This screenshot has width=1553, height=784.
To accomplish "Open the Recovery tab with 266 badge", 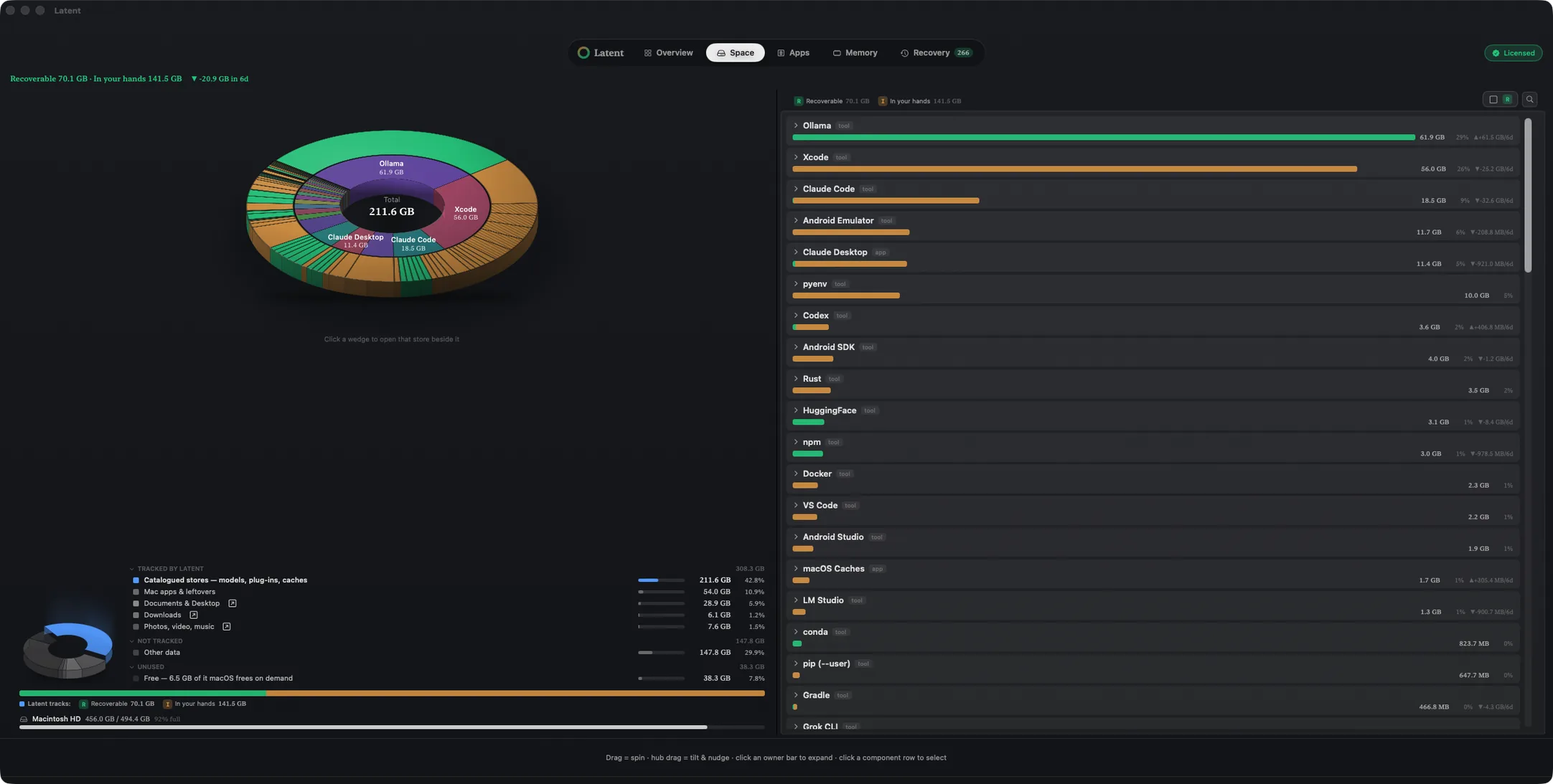I will click(x=936, y=53).
